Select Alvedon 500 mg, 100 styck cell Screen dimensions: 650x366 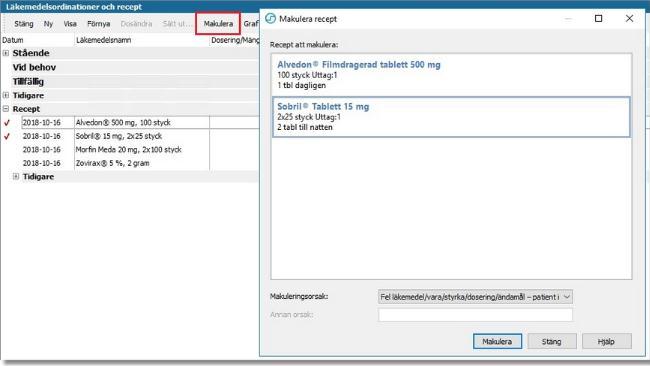[x=142, y=123]
